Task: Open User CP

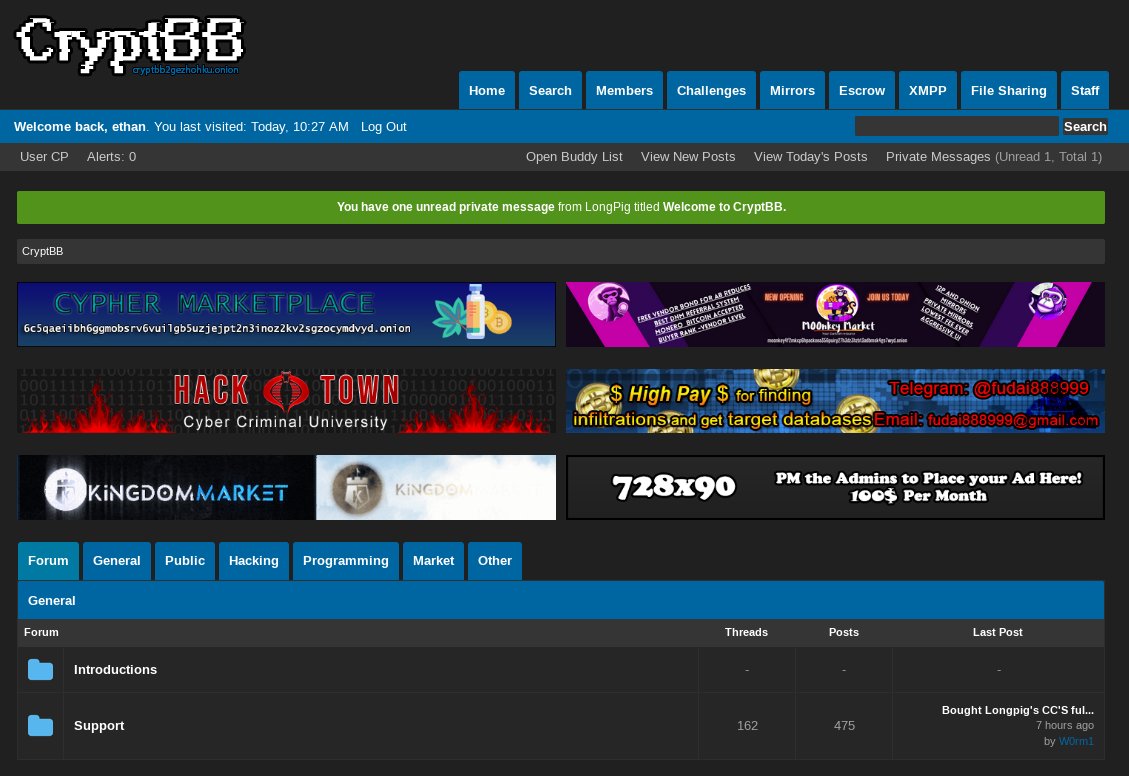Action: coord(44,157)
